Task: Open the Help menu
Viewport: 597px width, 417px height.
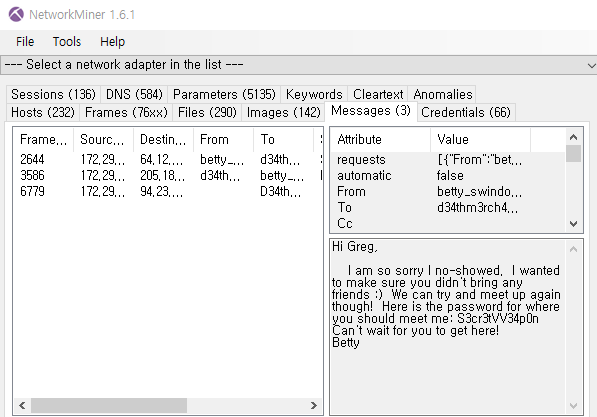Action: tap(112, 42)
